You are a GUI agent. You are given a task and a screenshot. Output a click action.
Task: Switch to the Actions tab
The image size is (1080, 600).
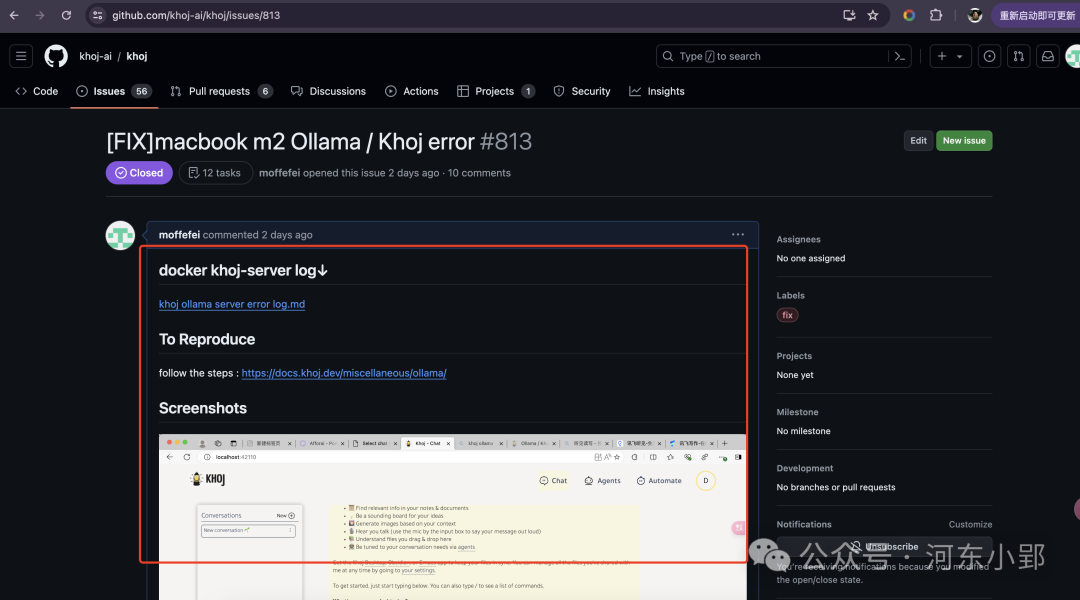click(x=412, y=91)
